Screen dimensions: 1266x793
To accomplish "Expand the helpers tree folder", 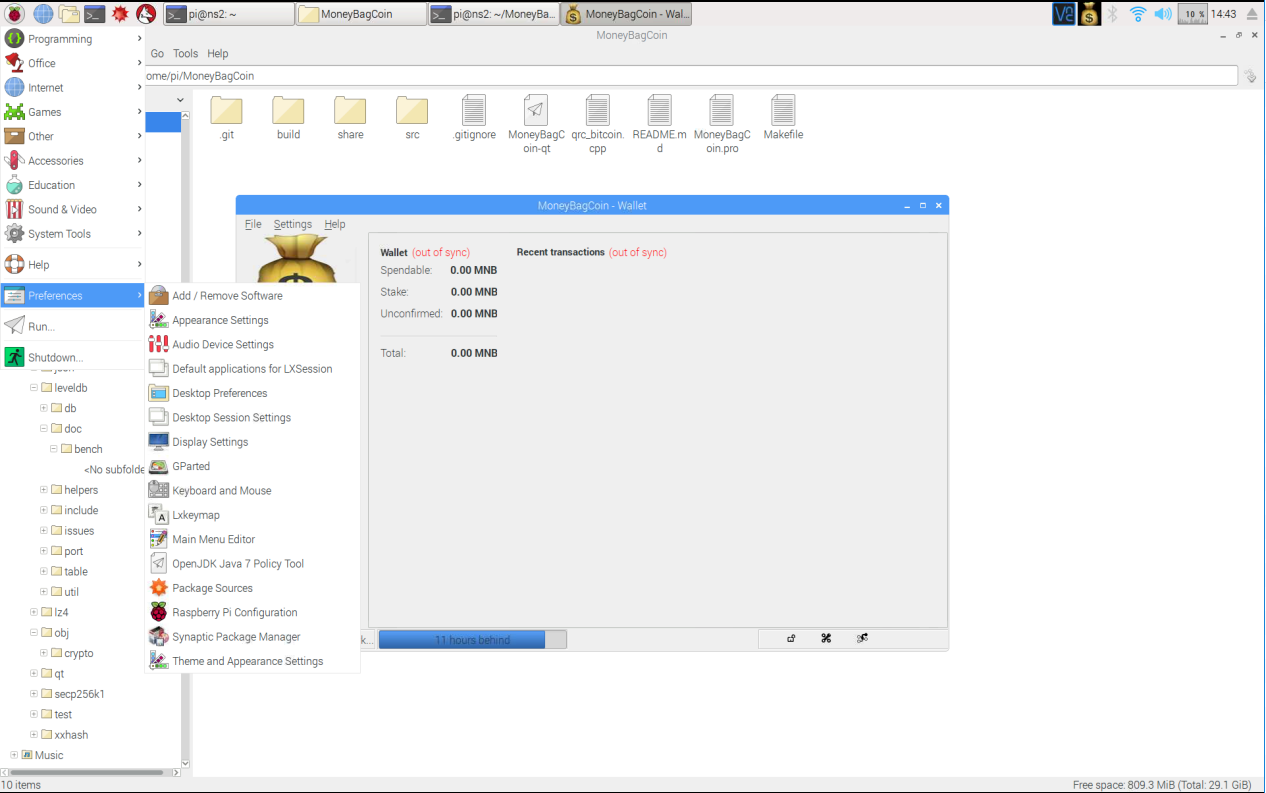I will tap(43, 490).
